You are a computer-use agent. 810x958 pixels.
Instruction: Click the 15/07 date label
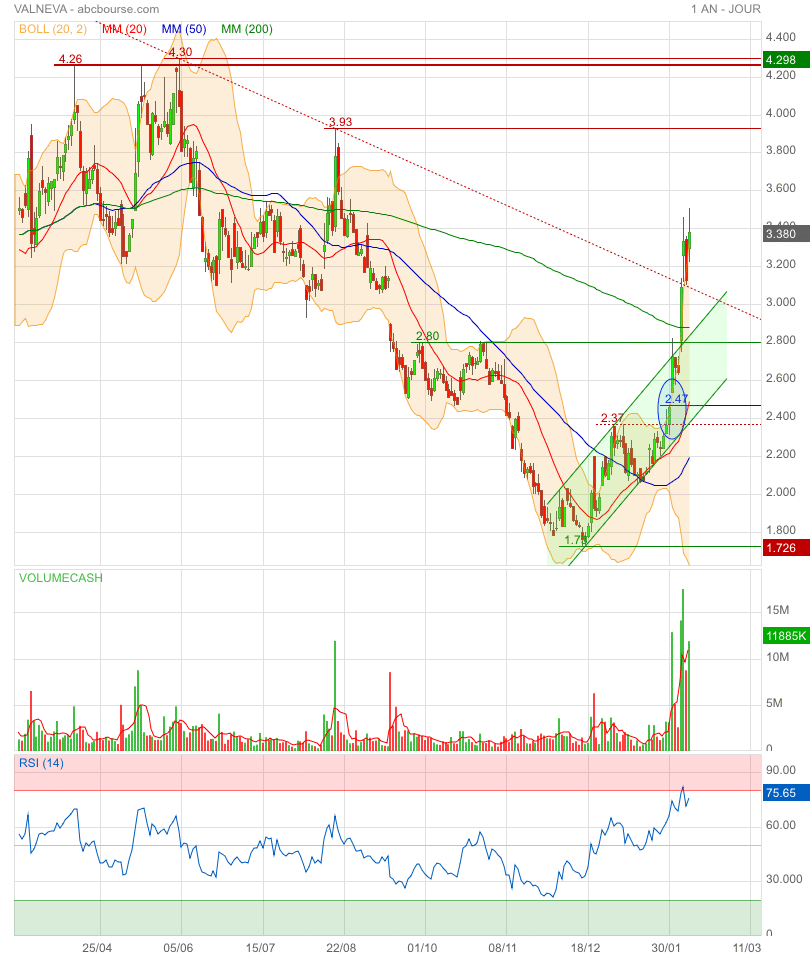[260, 948]
